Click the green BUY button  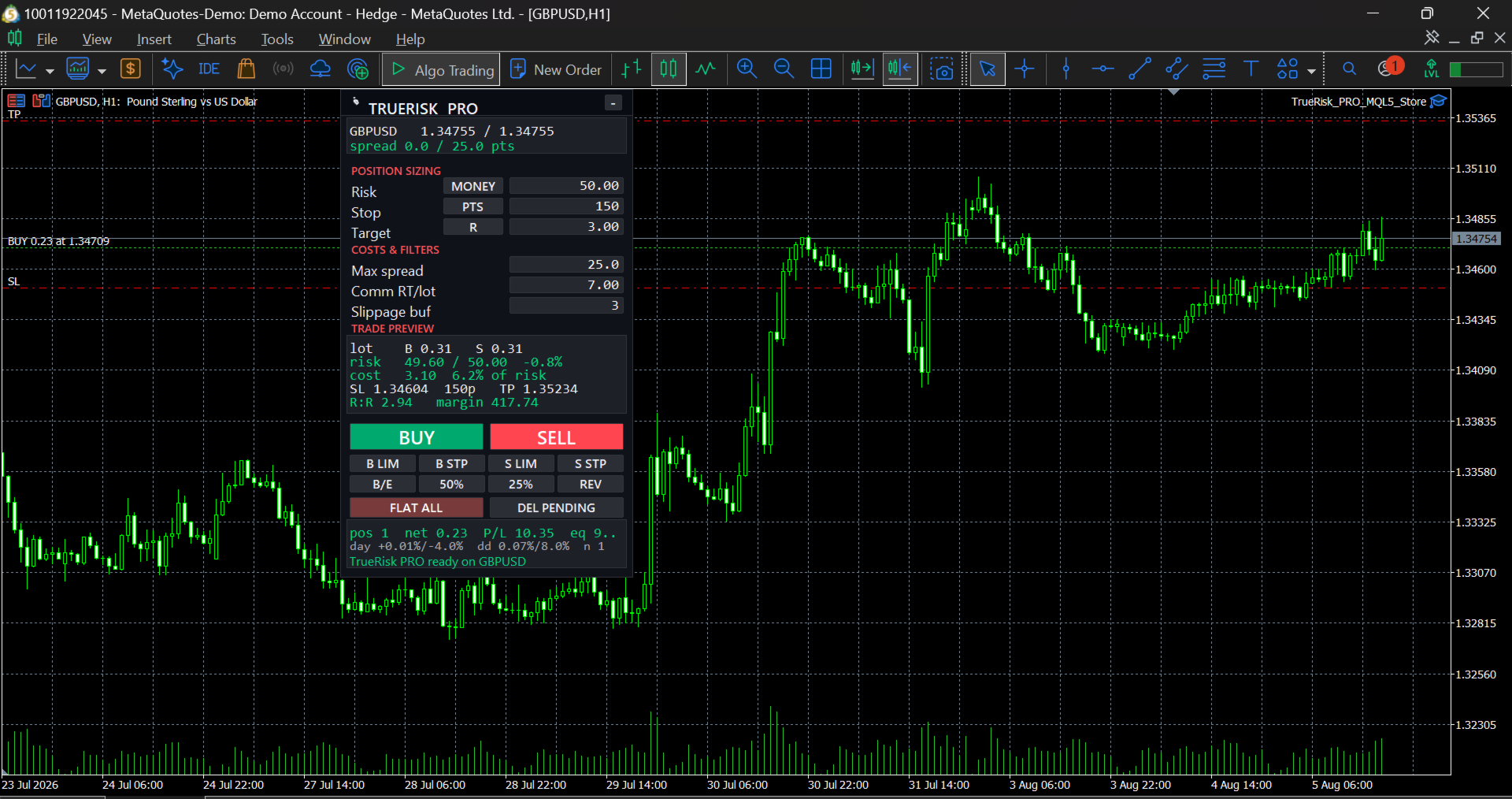click(x=417, y=437)
